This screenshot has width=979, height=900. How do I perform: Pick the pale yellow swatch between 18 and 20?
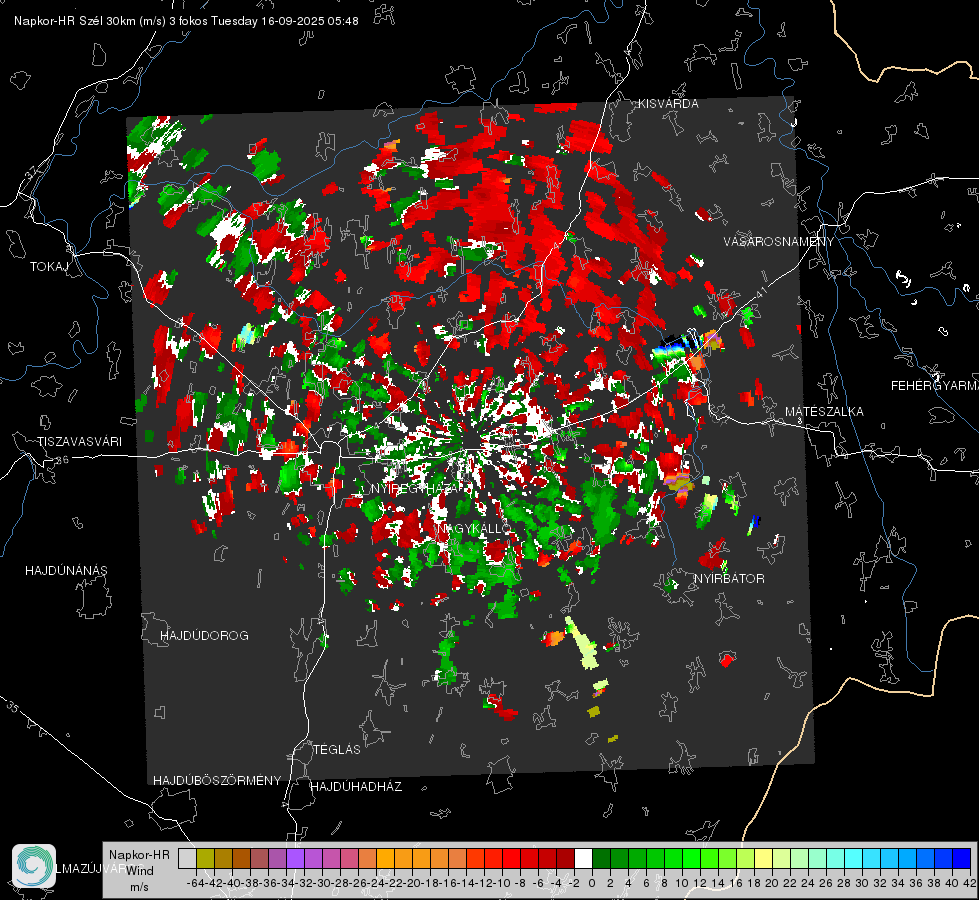click(x=764, y=858)
